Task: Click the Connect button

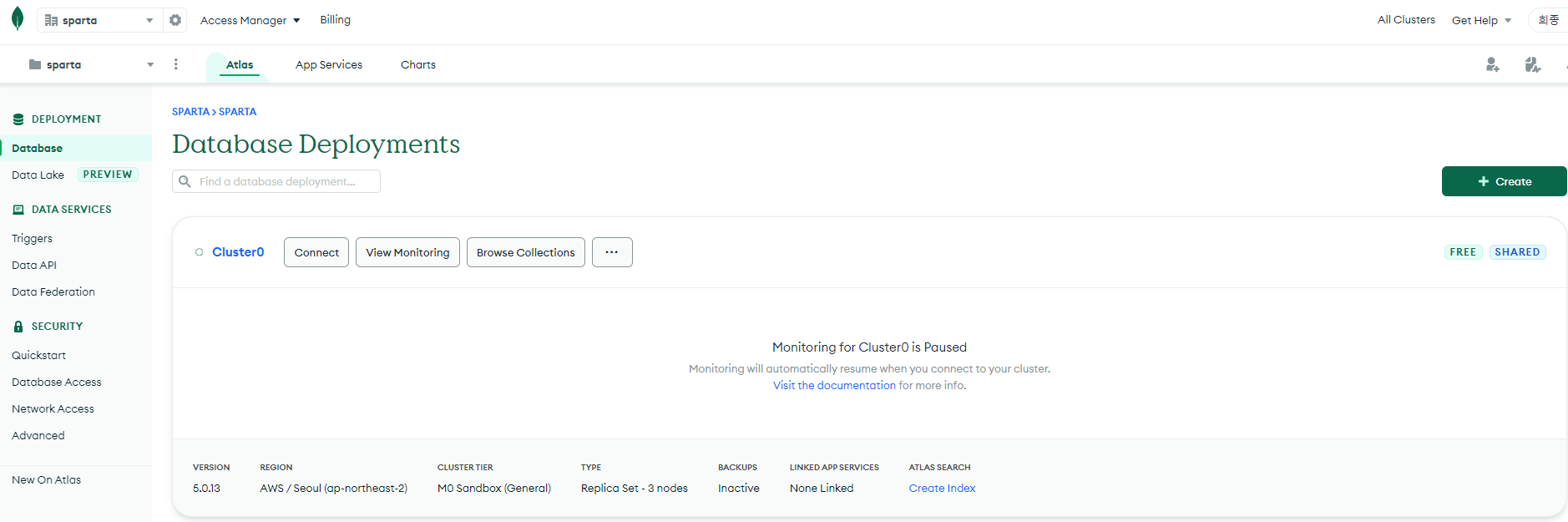Action: point(316,252)
